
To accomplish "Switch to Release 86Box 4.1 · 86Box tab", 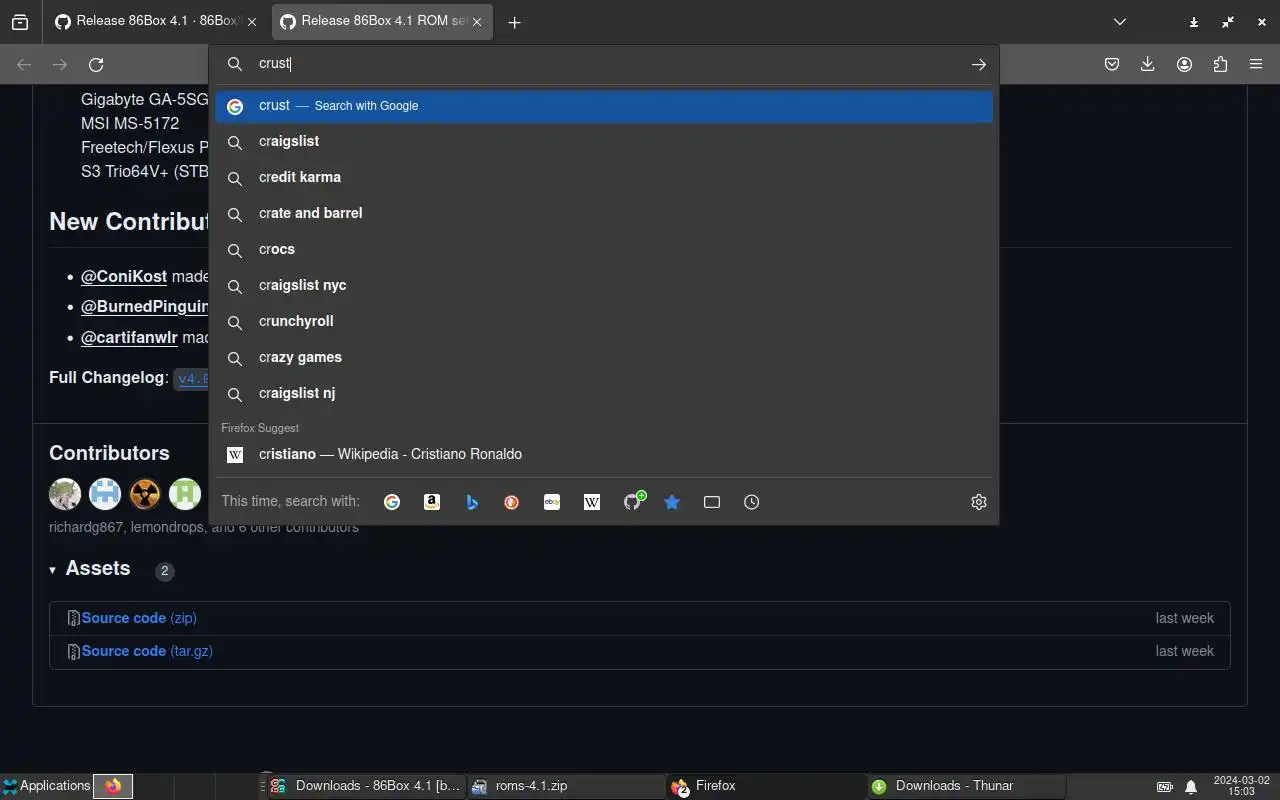I will coord(149,21).
